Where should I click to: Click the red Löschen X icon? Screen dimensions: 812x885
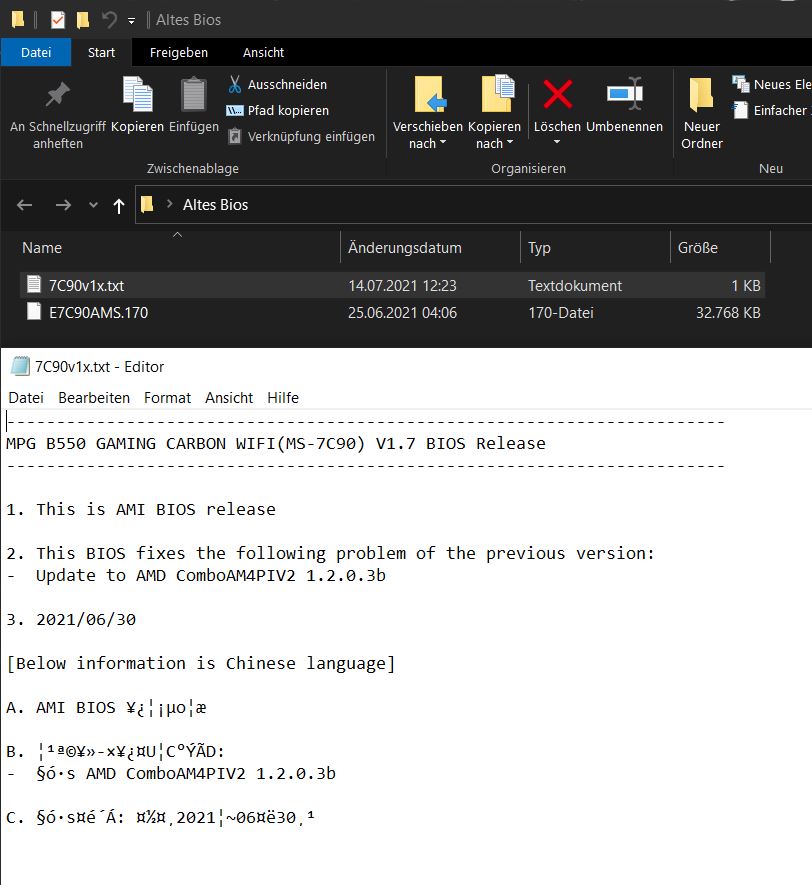click(x=558, y=94)
